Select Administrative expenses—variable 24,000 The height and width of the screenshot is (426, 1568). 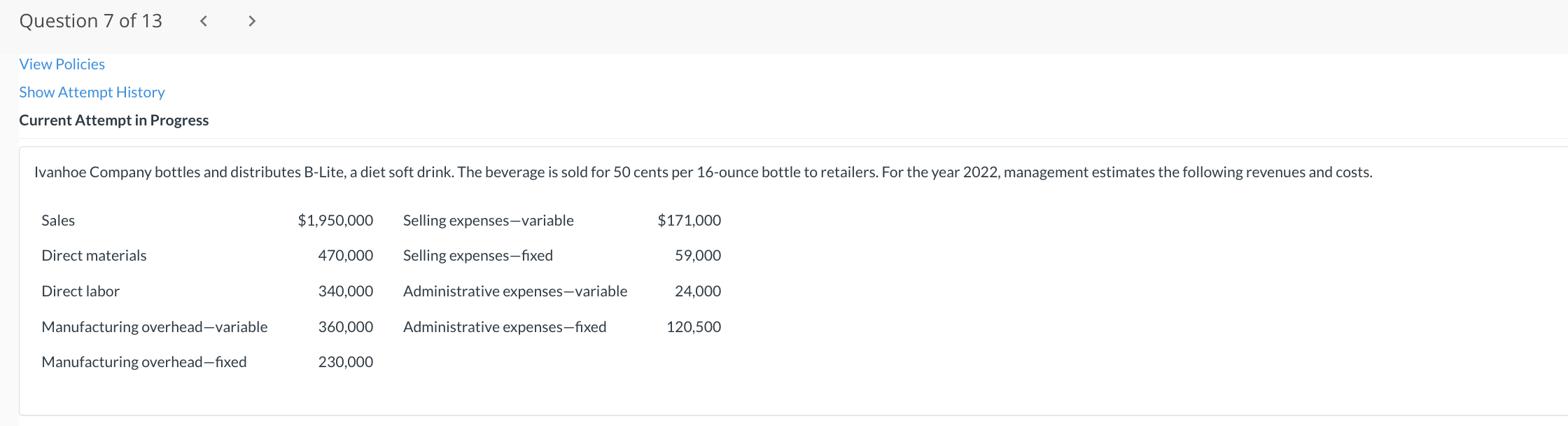(x=698, y=291)
